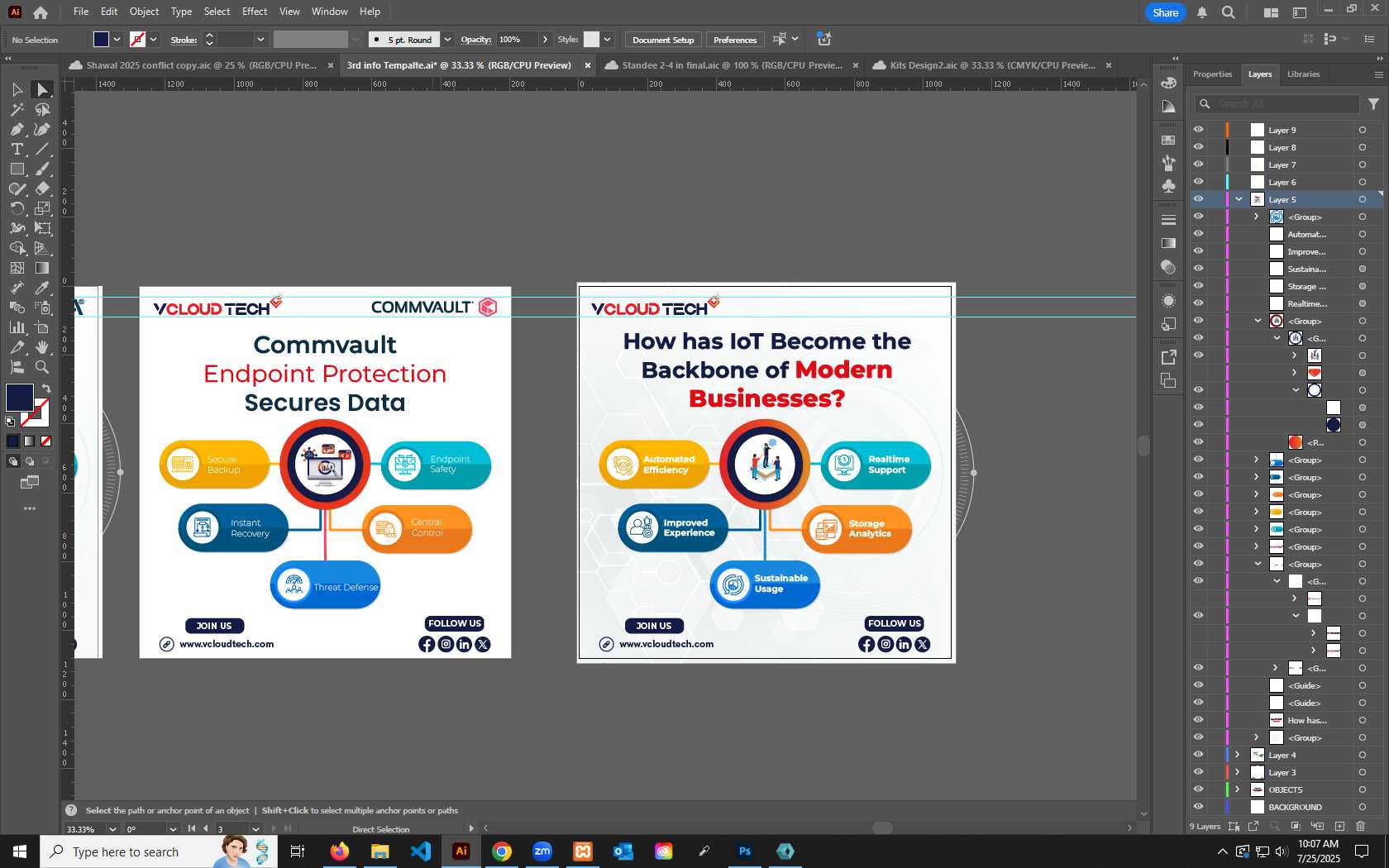Hide Layer 4 visibility eye

1198,755
